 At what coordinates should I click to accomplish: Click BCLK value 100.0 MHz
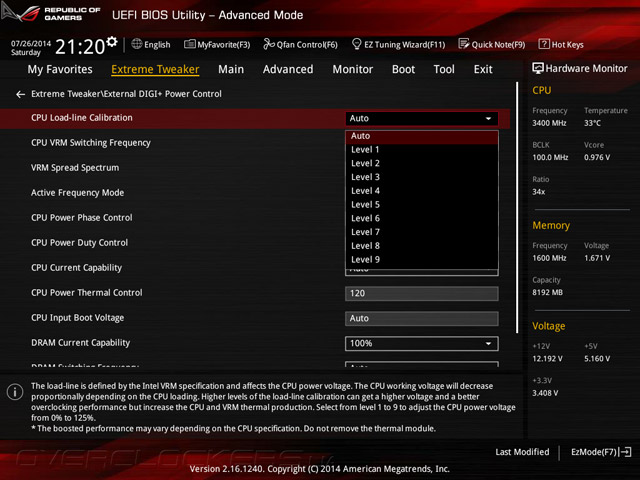(550, 157)
